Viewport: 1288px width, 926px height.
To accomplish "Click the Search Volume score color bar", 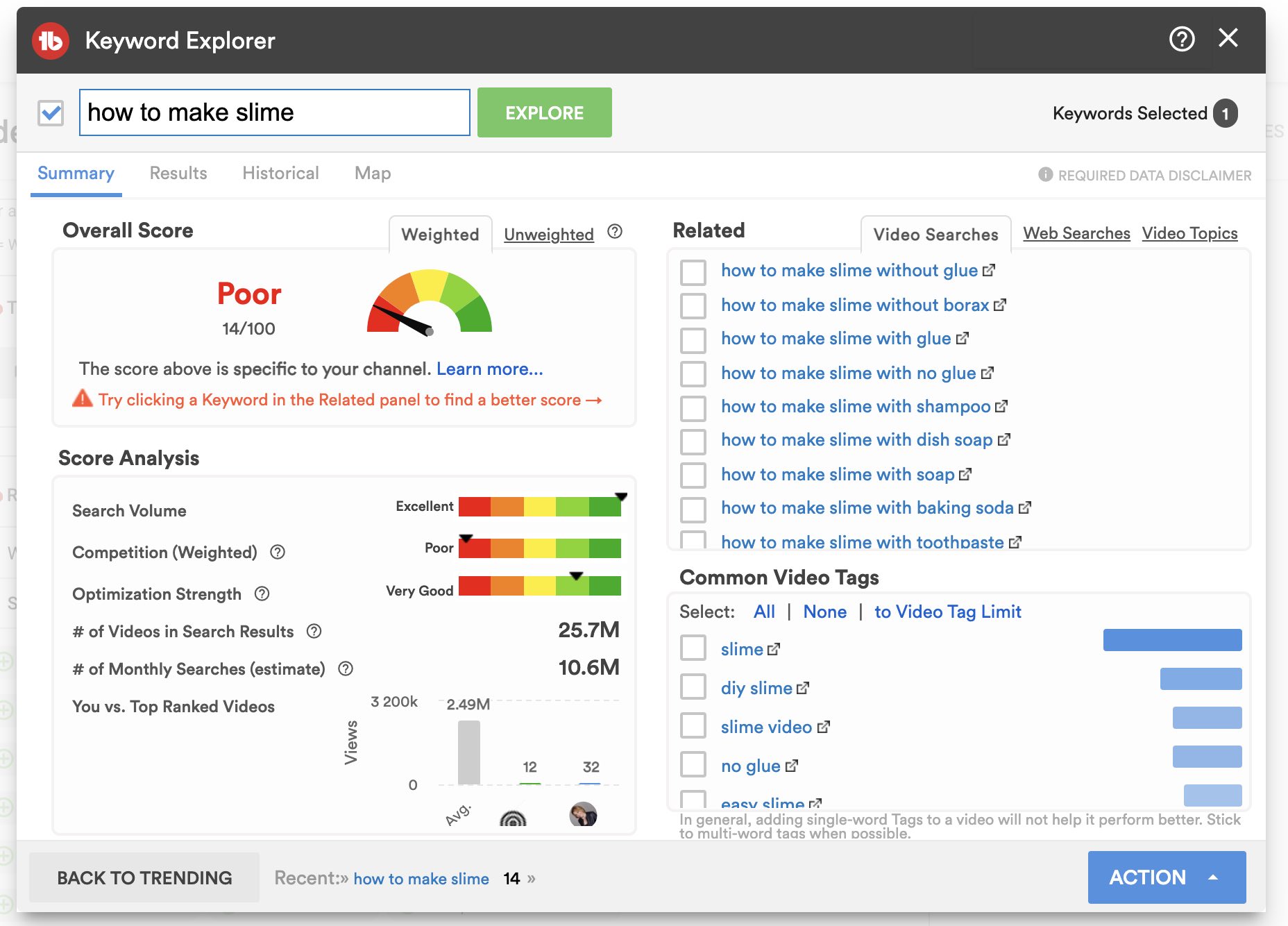I will (x=540, y=507).
